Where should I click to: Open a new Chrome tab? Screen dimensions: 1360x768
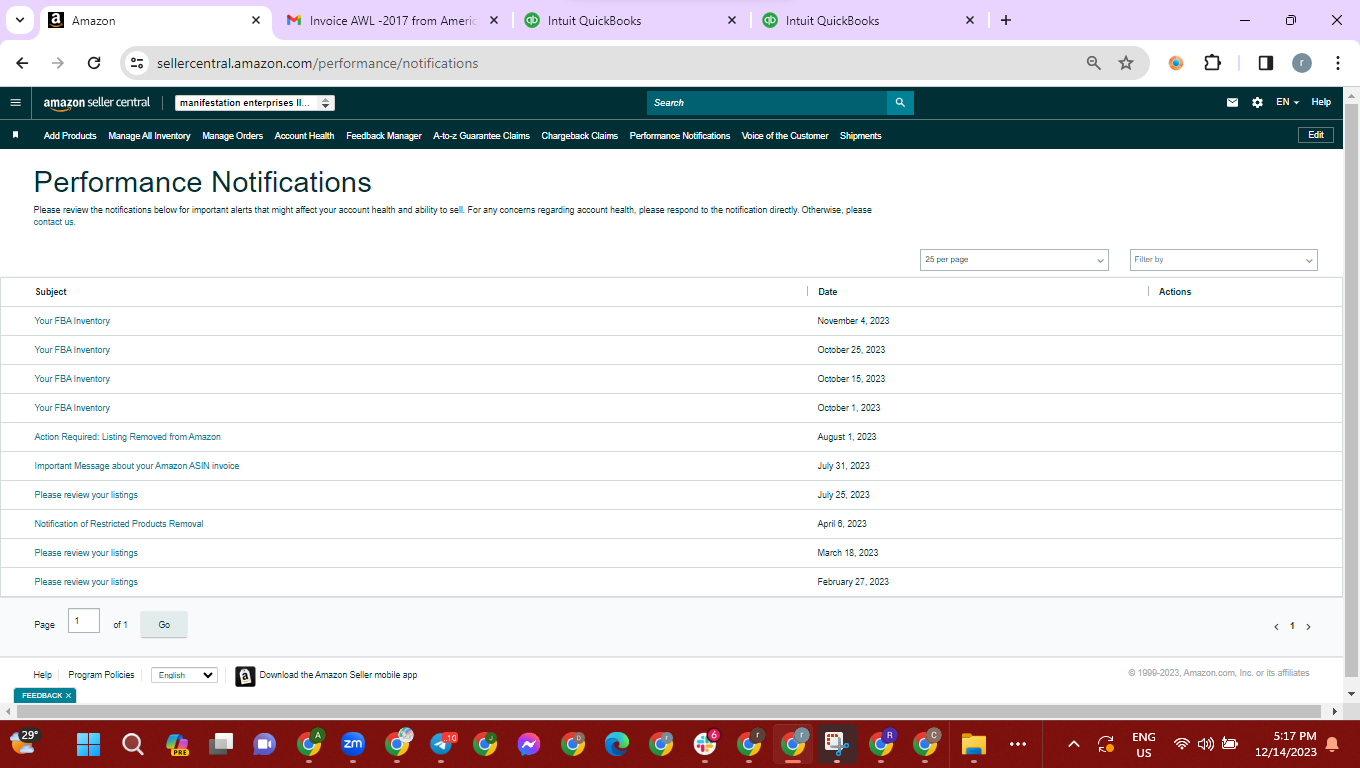(x=1006, y=20)
